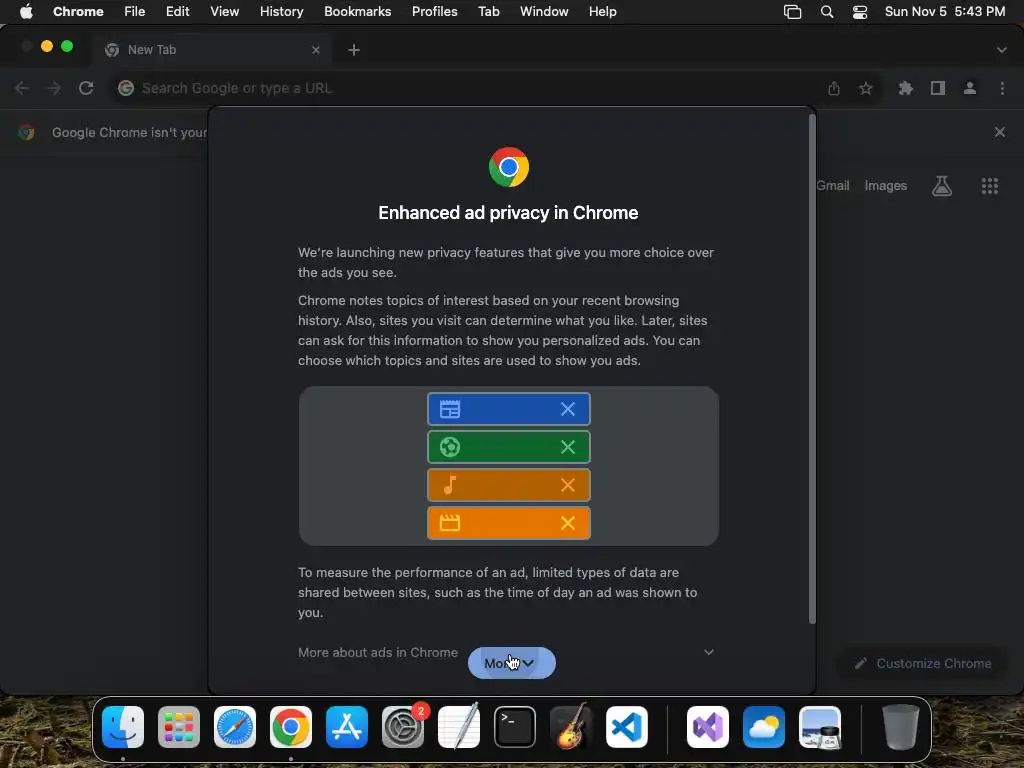Open System Settings from the Dock
This screenshot has width=1024, height=768.
coord(403,727)
